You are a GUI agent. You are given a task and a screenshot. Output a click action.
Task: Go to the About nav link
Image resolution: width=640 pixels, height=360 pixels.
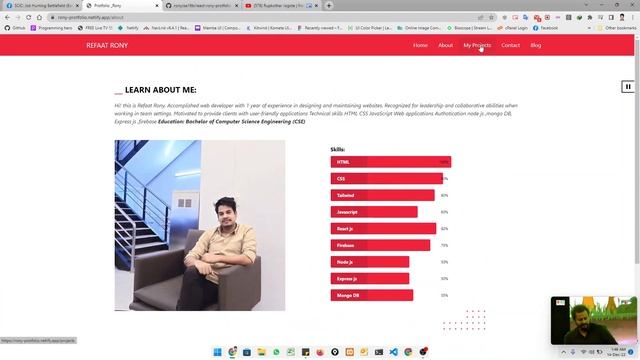pos(445,45)
